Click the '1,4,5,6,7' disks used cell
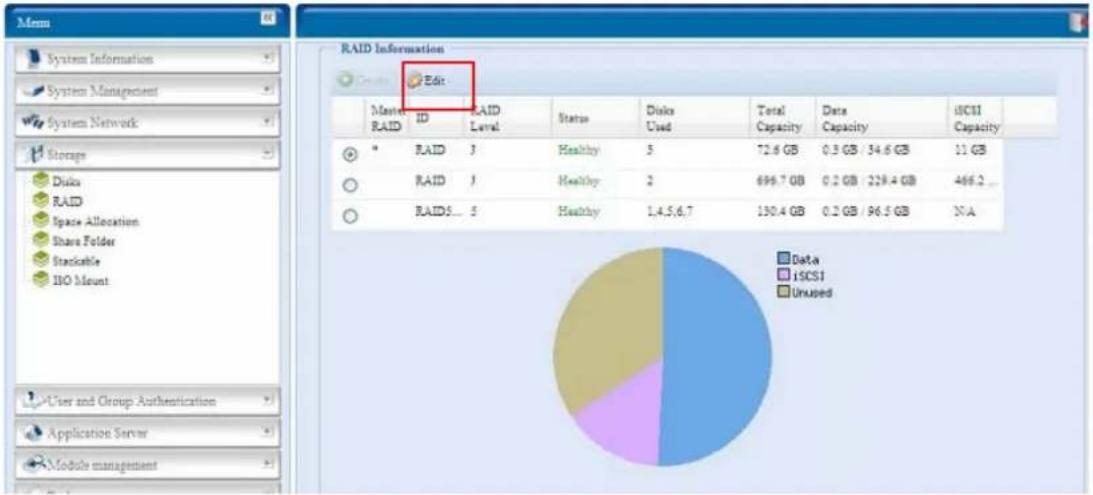The width and height of the screenshot is (1093, 495). click(671, 213)
